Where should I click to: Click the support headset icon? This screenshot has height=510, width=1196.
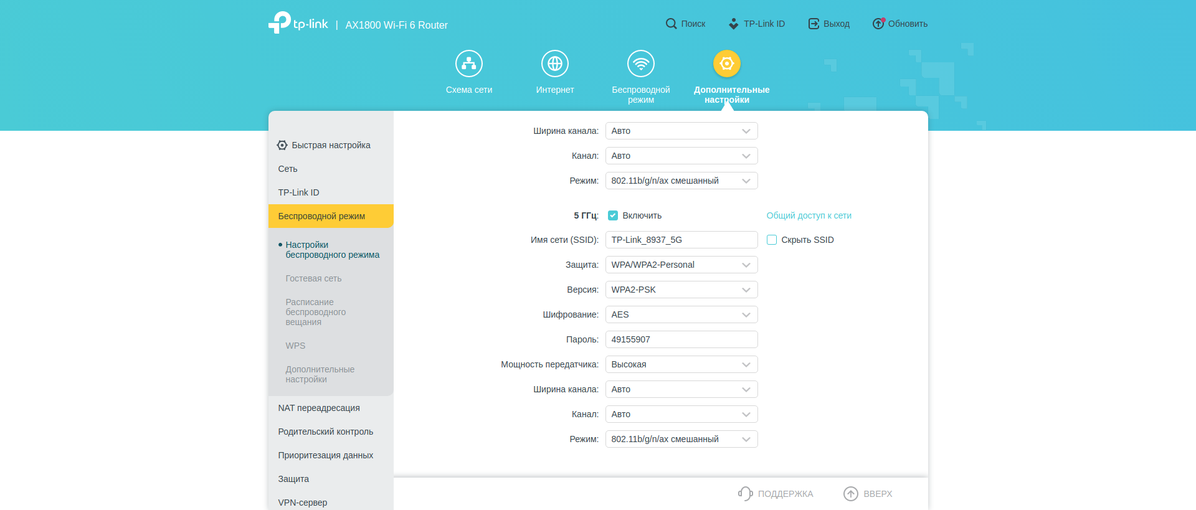pyautogui.click(x=746, y=494)
